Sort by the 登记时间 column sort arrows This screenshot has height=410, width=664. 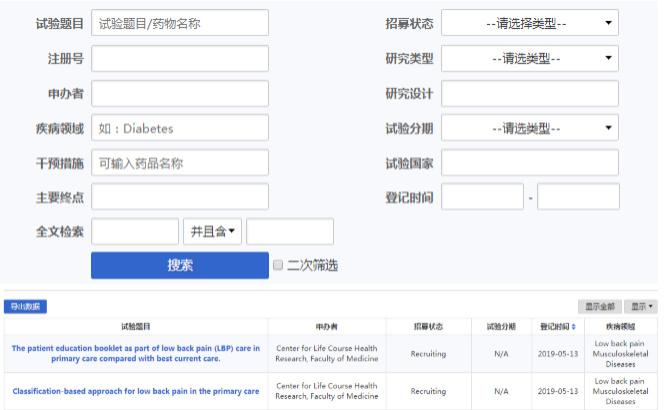click(573, 327)
